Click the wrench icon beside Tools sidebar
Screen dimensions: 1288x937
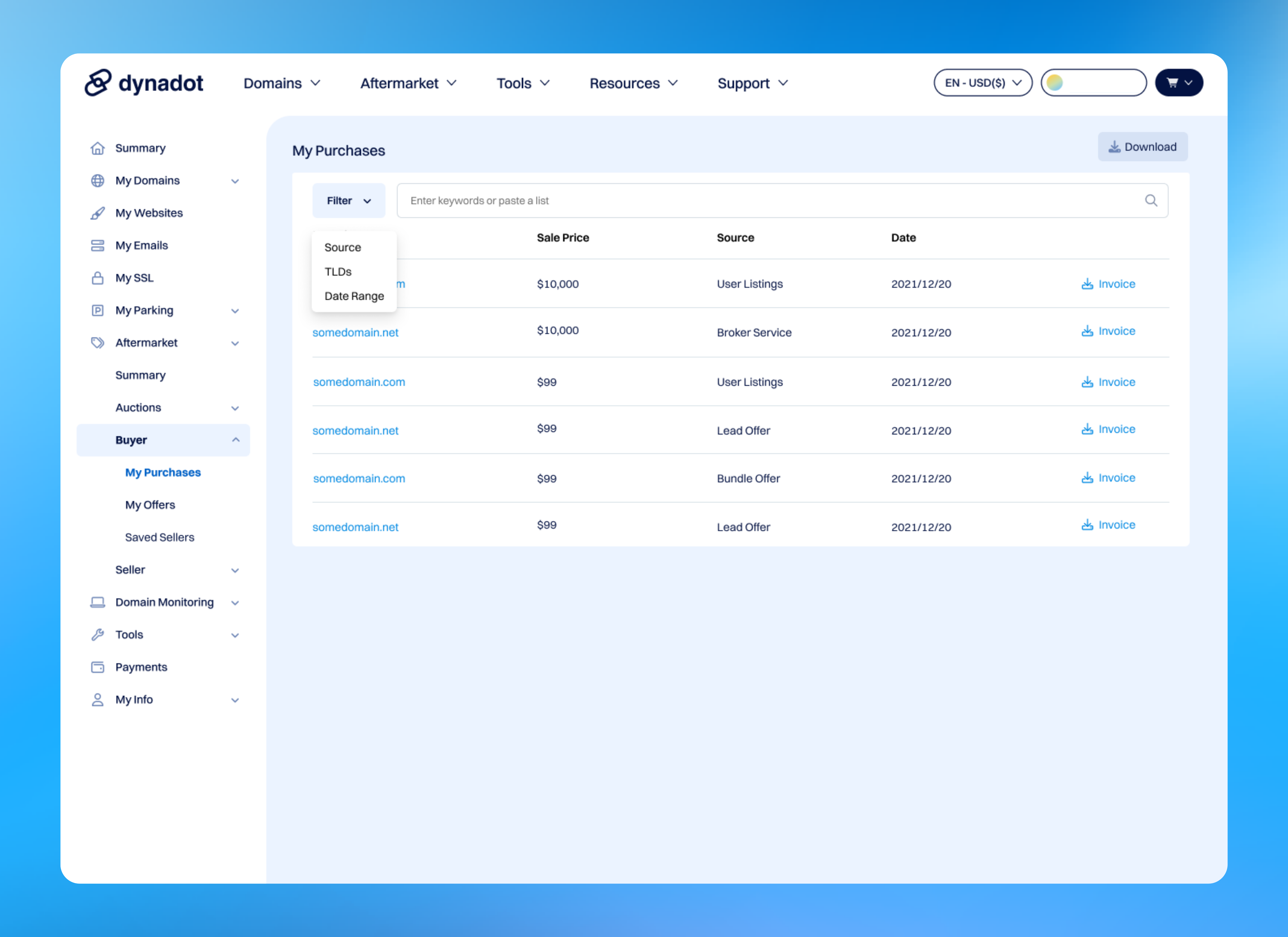98,635
